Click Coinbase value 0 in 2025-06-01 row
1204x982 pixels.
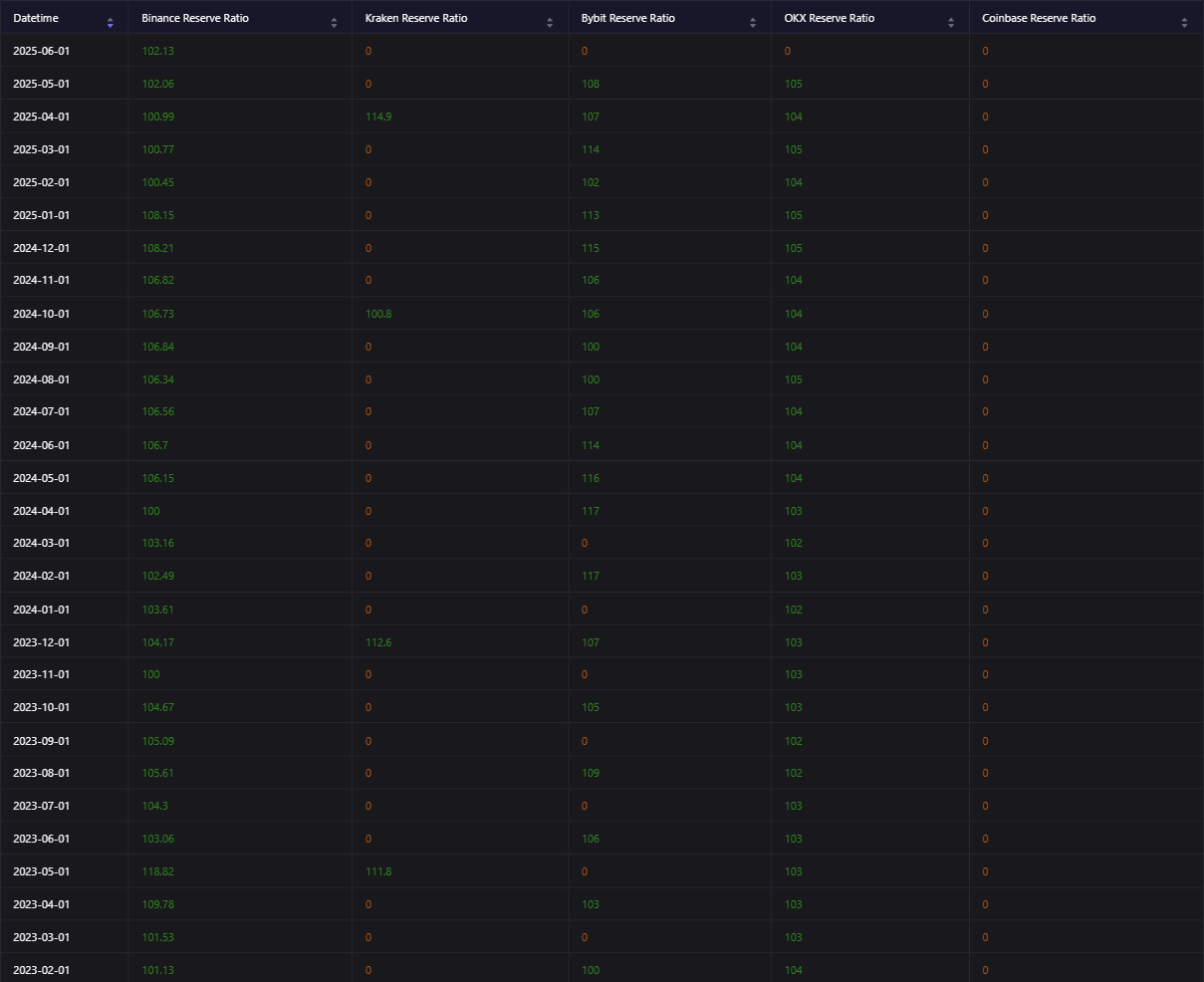(x=986, y=51)
